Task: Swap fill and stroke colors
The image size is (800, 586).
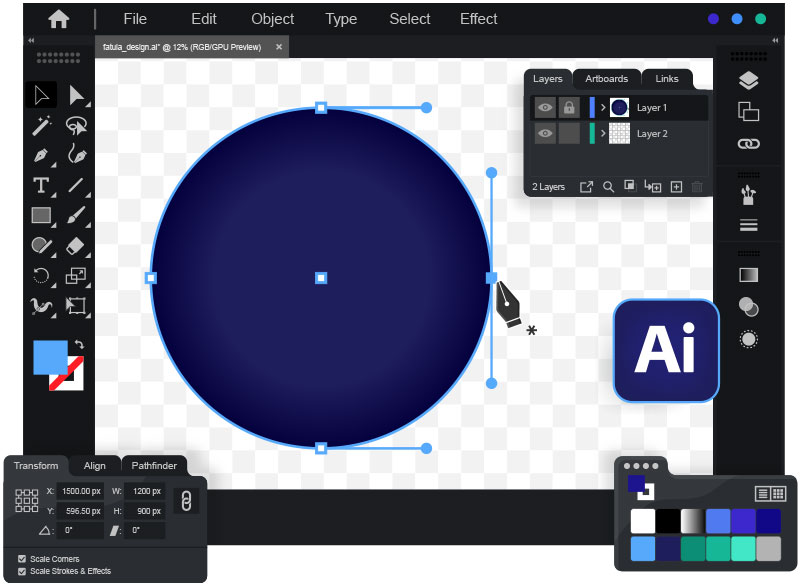Action: click(x=79, y=344)
